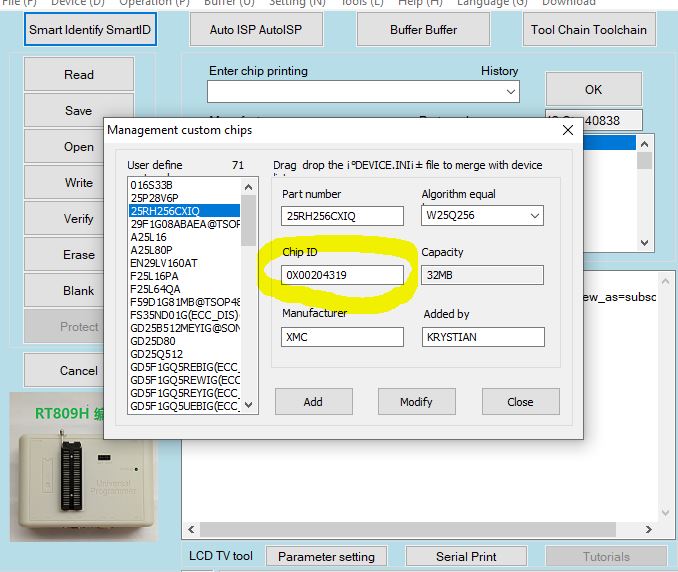Click the log horizontal scrollbar thumb
The image size is (678, 572).
pos(408,529)
